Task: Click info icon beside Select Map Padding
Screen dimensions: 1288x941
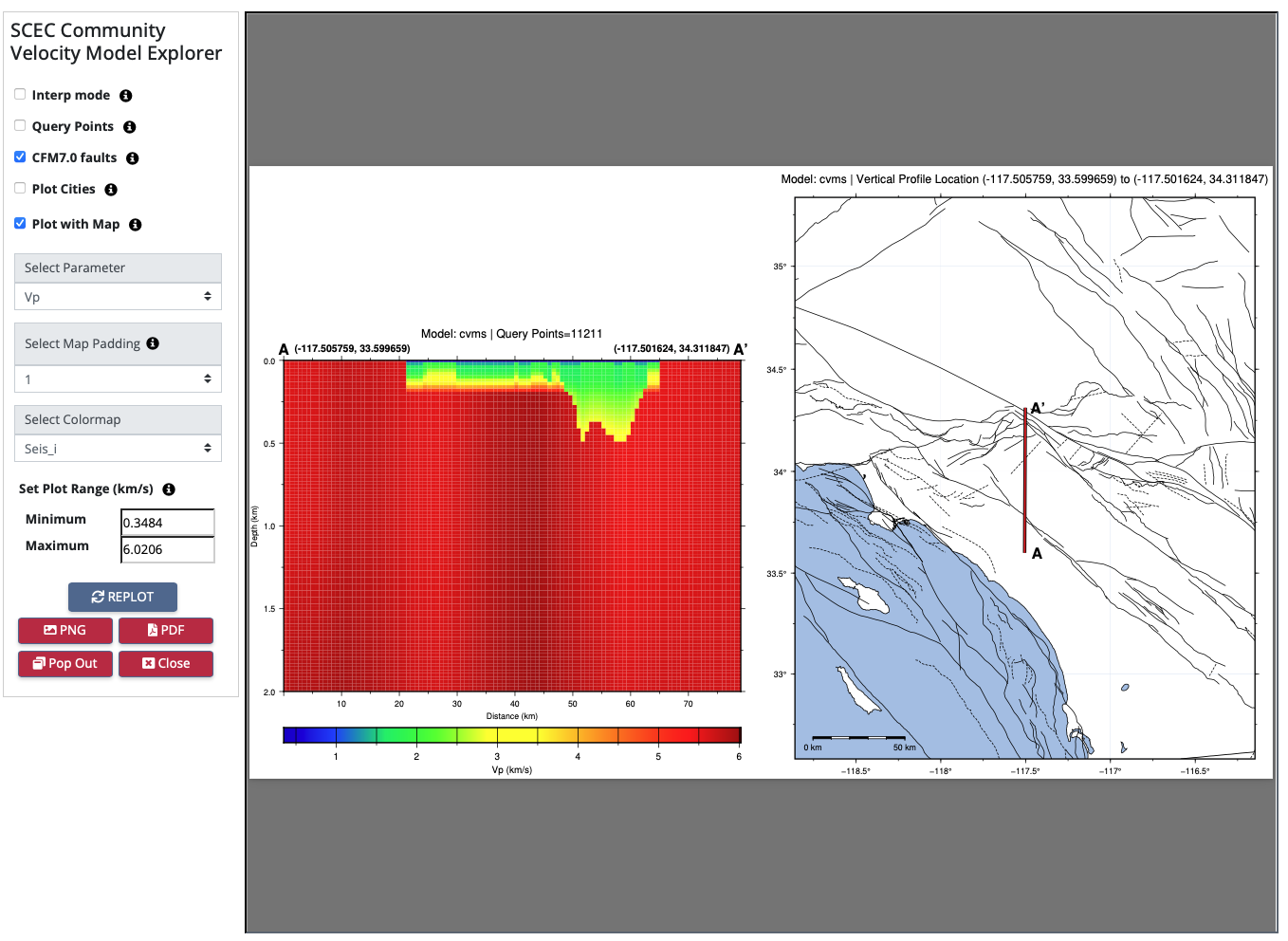Action: point(153,343)
